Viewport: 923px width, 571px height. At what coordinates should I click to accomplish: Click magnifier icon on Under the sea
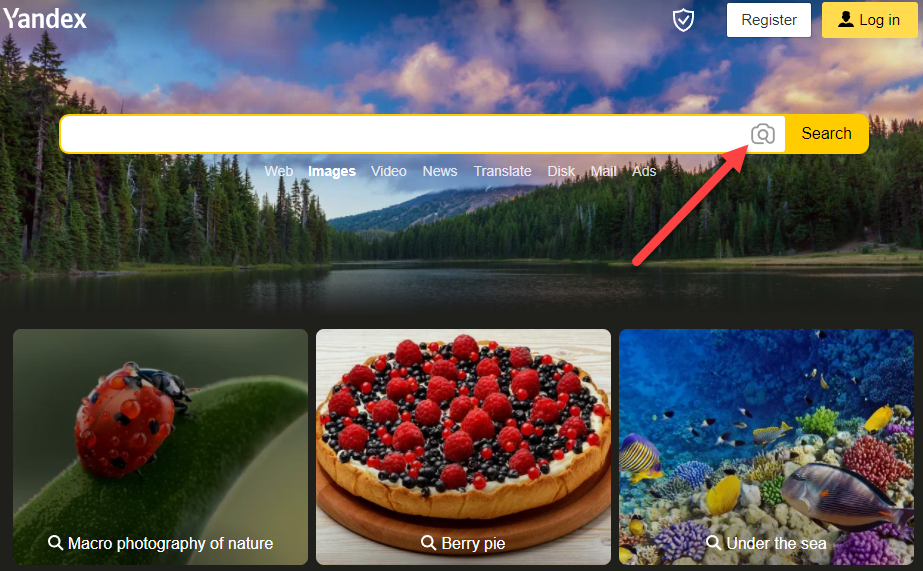713,542
